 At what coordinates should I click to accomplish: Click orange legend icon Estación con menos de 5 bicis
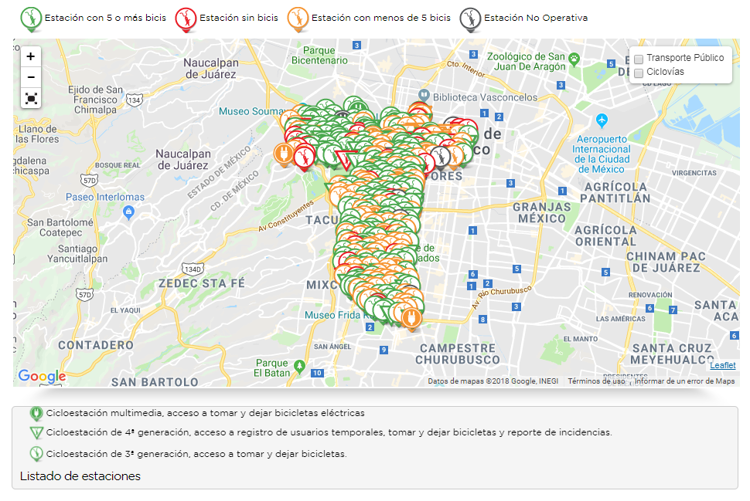point(298,19)
